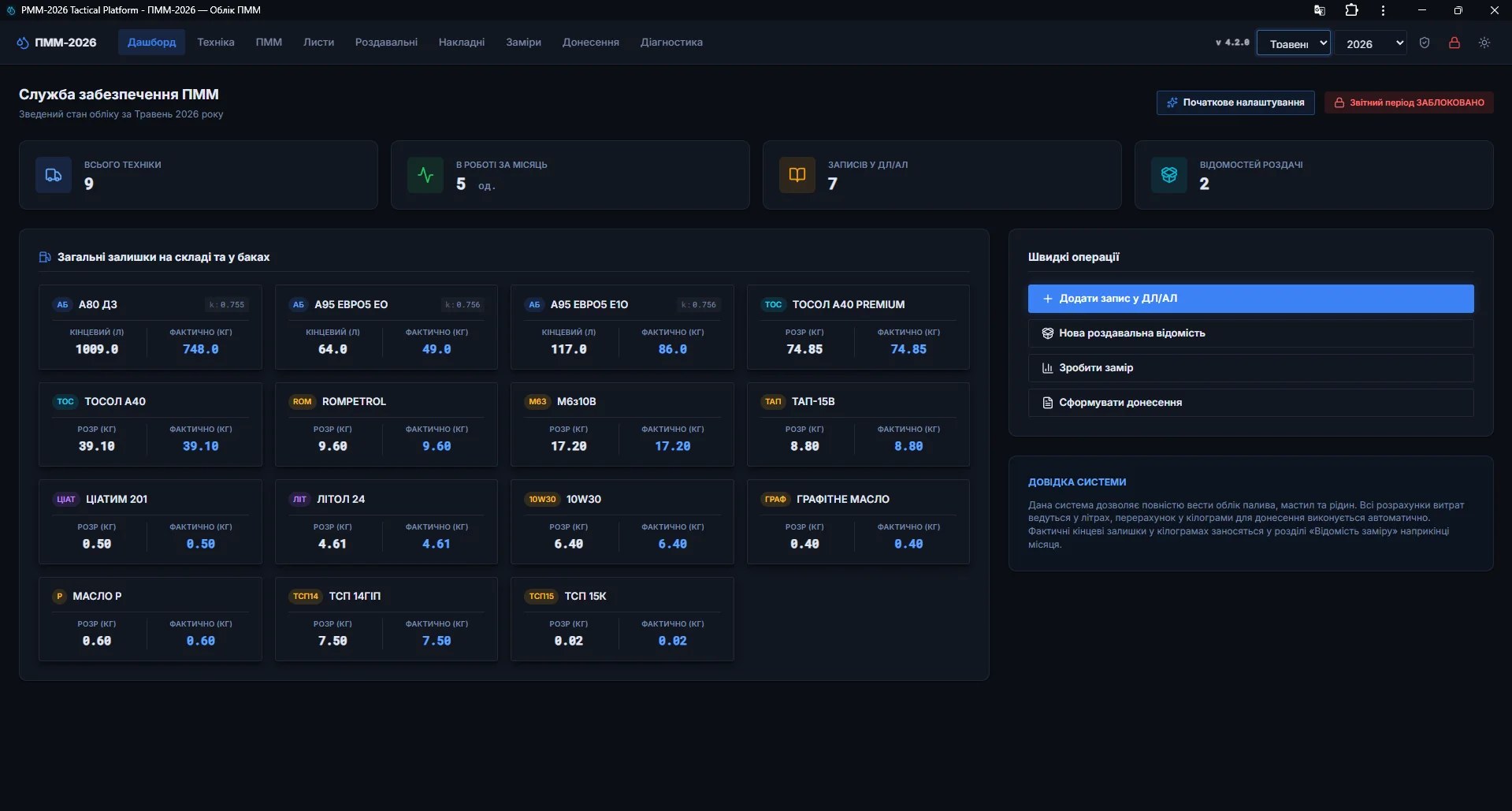Click the truck icon on Всього техніки card

point(54,175)
